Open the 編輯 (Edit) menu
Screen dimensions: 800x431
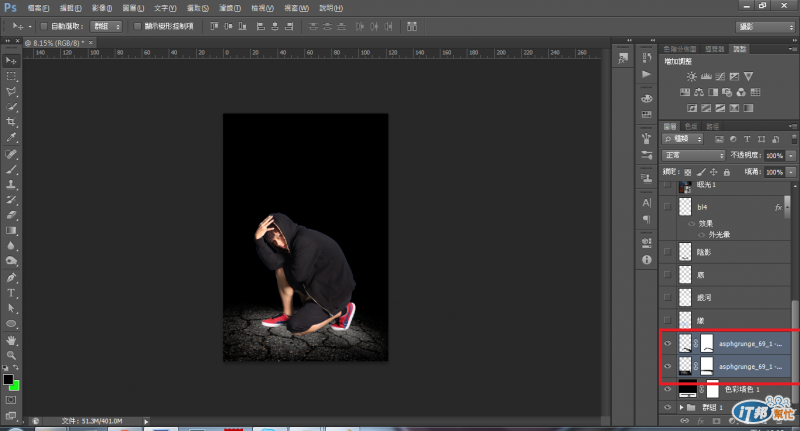(x=70, y=8)
